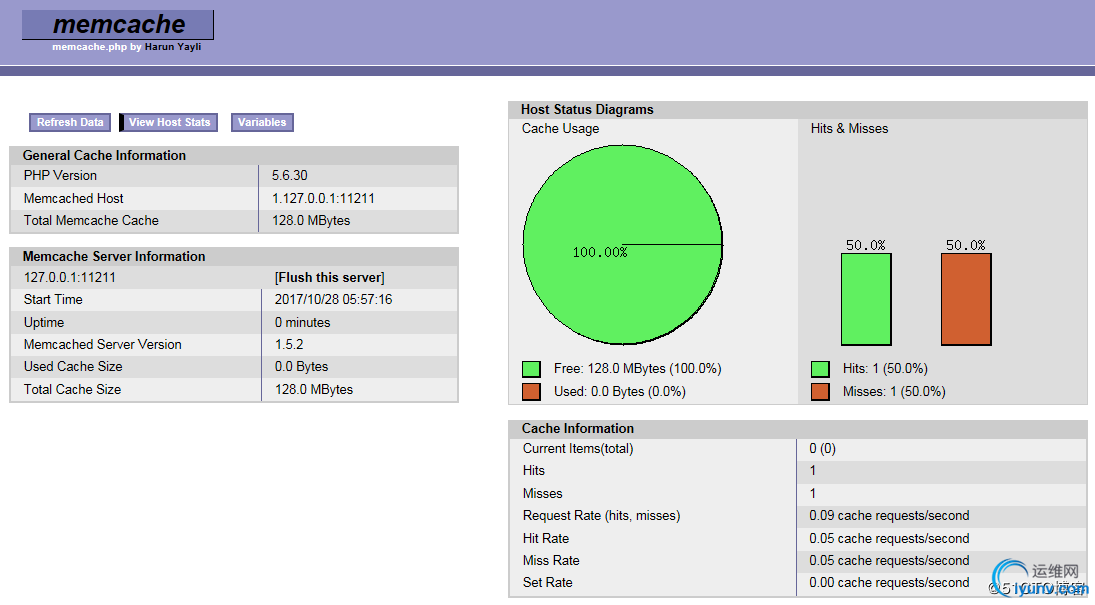Select the Used Cache Size label

point(73,367)
